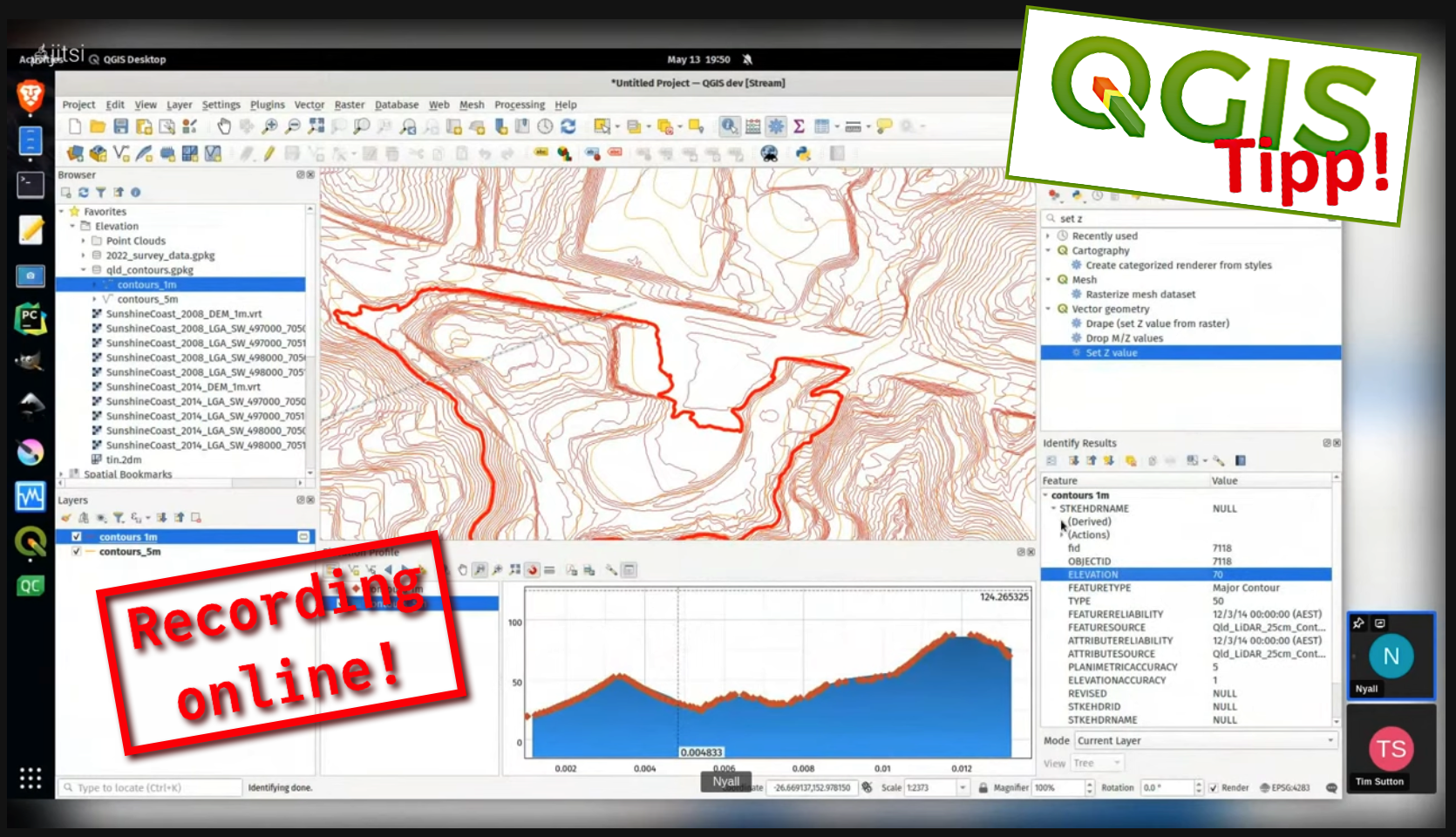Expand the contours_5m browser item
1456x837 pixels.
coord(95,299)
